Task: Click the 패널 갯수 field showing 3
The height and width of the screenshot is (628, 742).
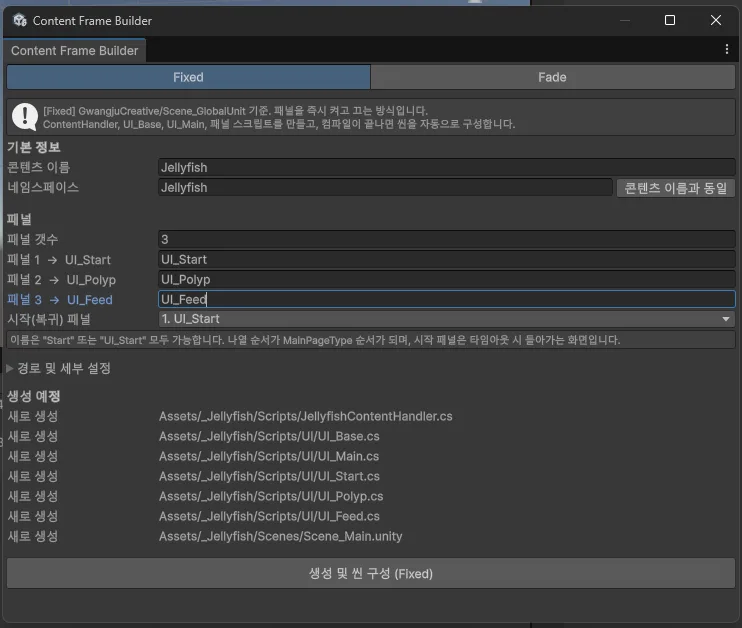Action: click(446, 239)
